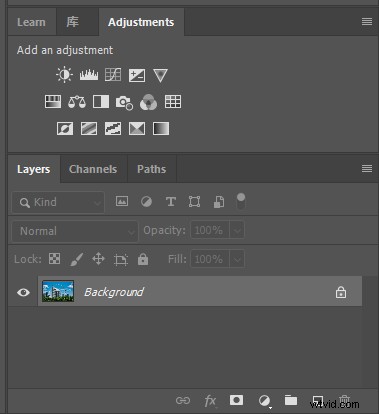
Task: Prevent auto-nesting in artboards lock
Action: pyautogui.click(x=121, y=259)
